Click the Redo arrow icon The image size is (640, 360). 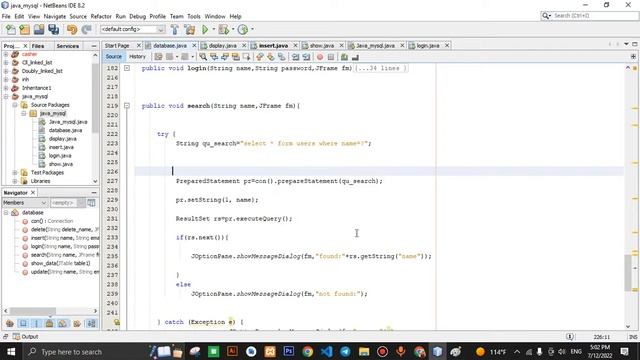86,29
